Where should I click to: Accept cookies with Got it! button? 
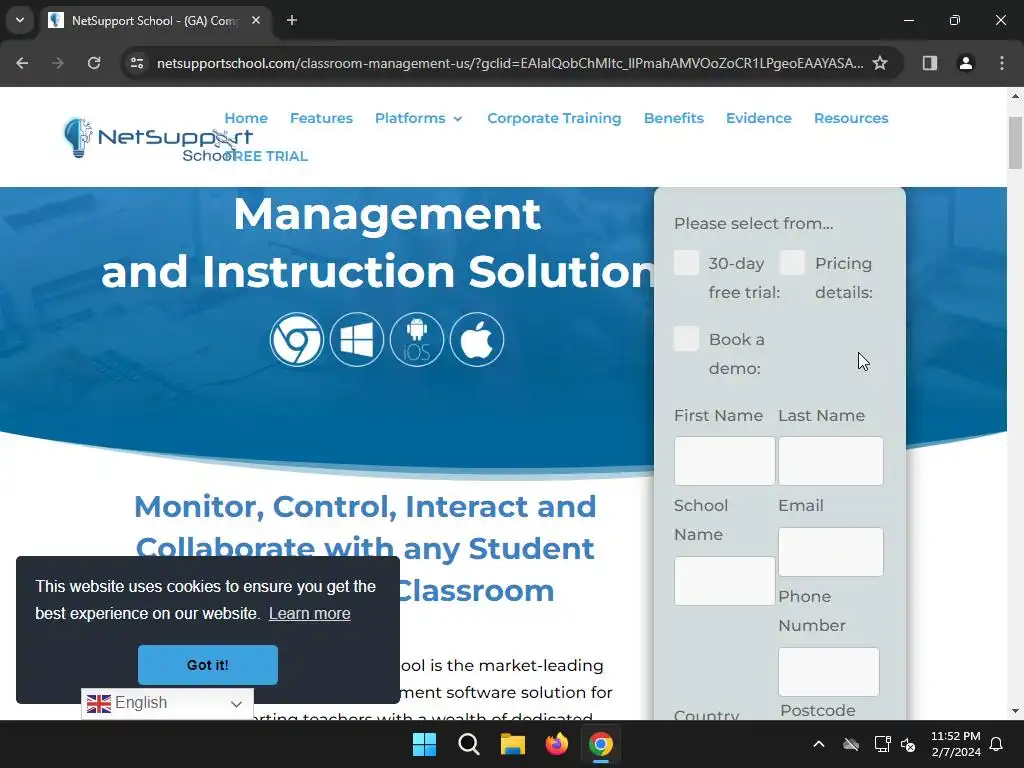[x=208, y=665]
